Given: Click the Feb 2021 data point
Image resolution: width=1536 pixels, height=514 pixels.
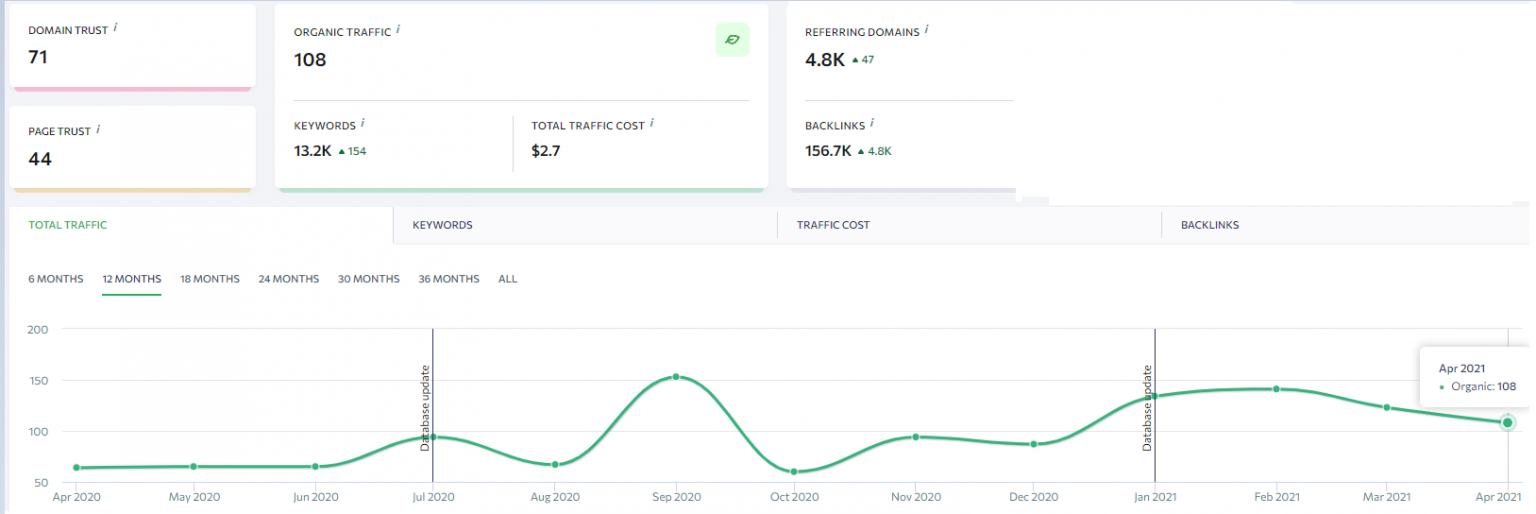Looking at the screenshot, I should (1276, 389).
